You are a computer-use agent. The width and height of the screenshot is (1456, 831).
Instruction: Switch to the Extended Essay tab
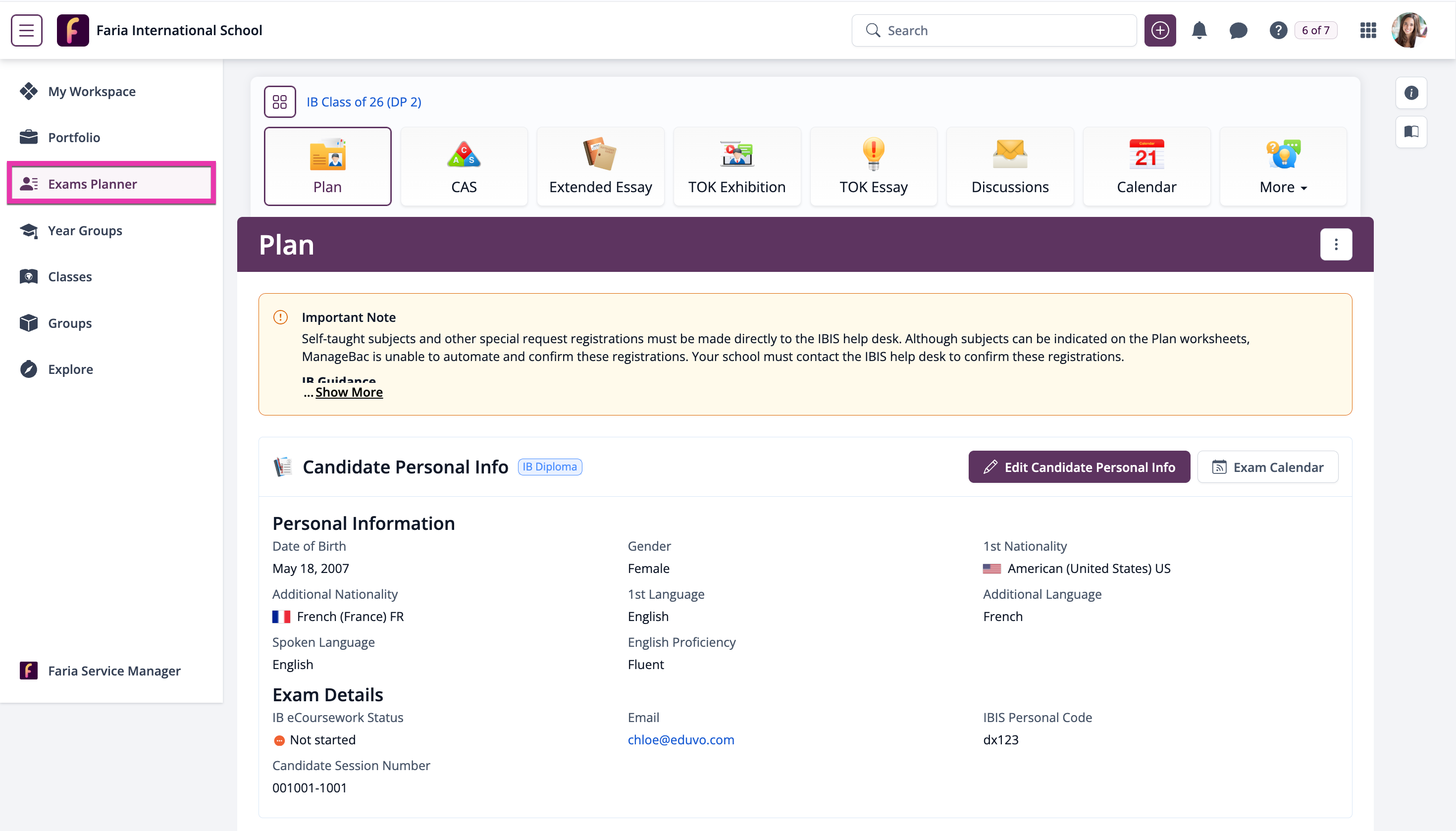600,166
